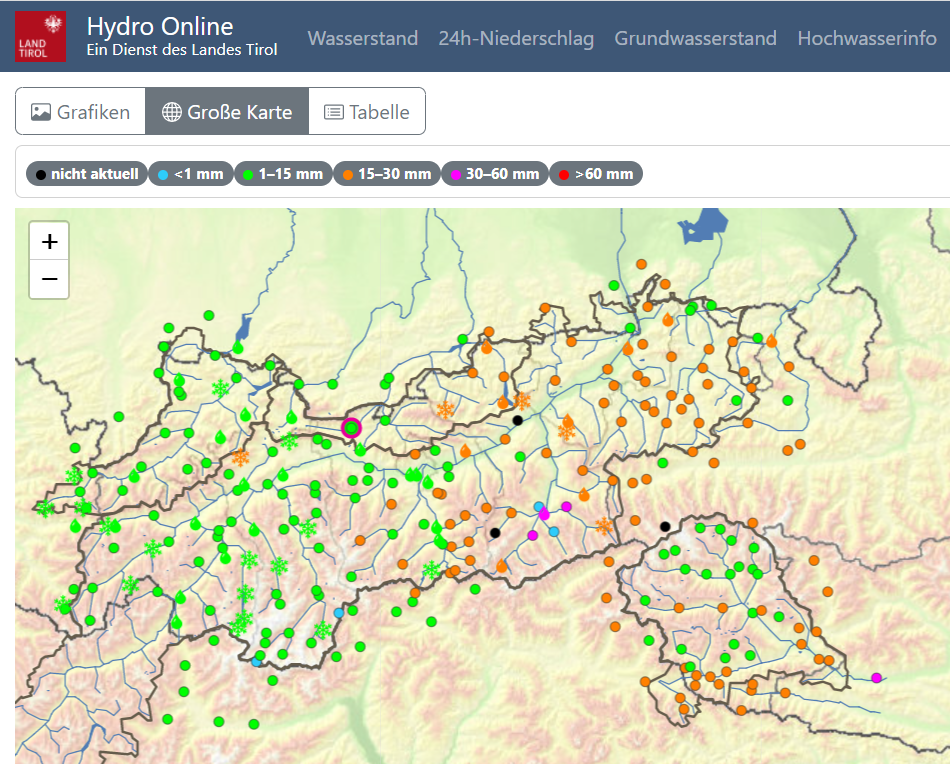Viewport: 950px width, 764px height.
Task: Select the green station circled in magenta
Action: tap(351, 428)
